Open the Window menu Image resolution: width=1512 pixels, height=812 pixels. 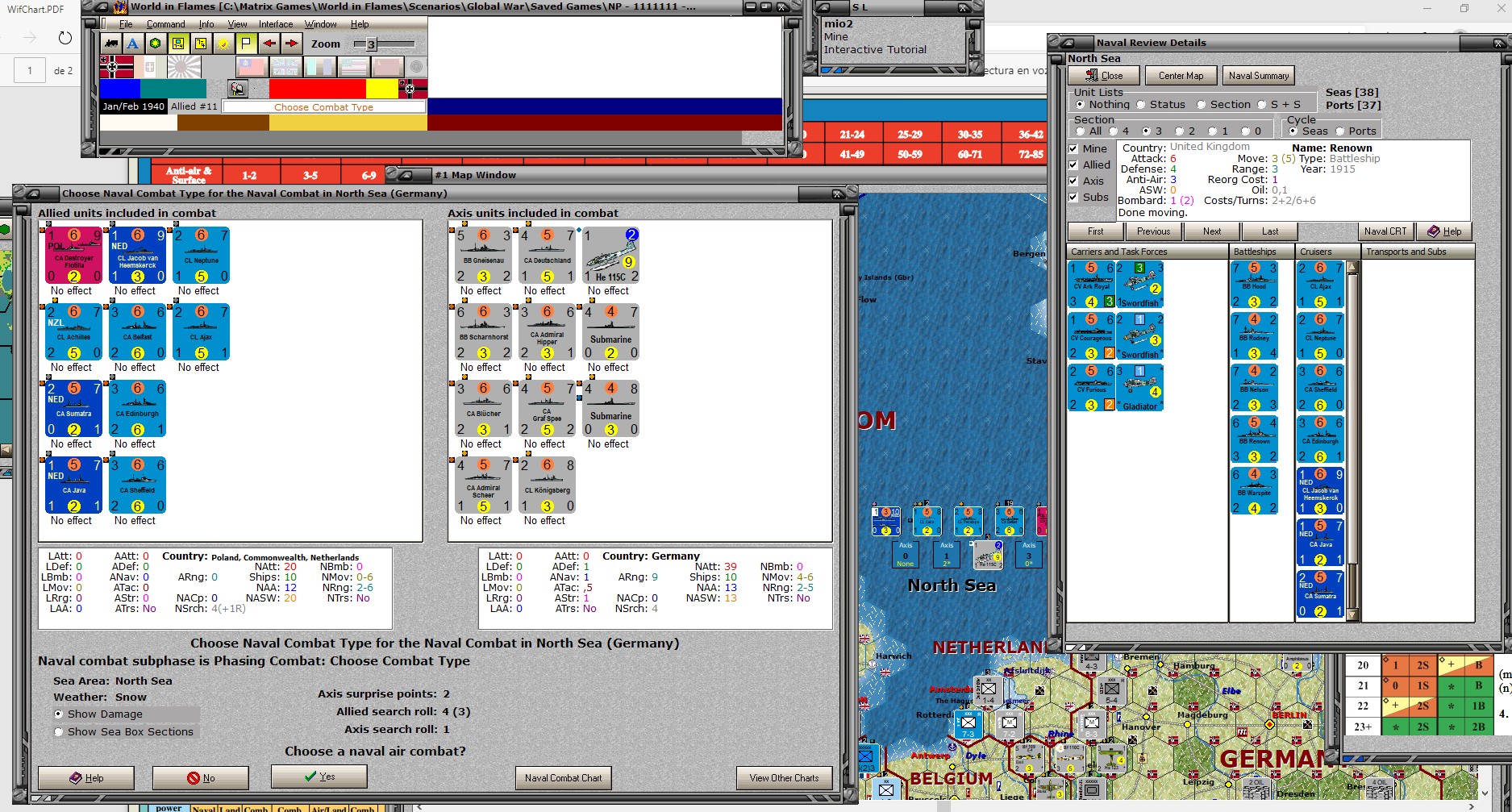(320, 24)
